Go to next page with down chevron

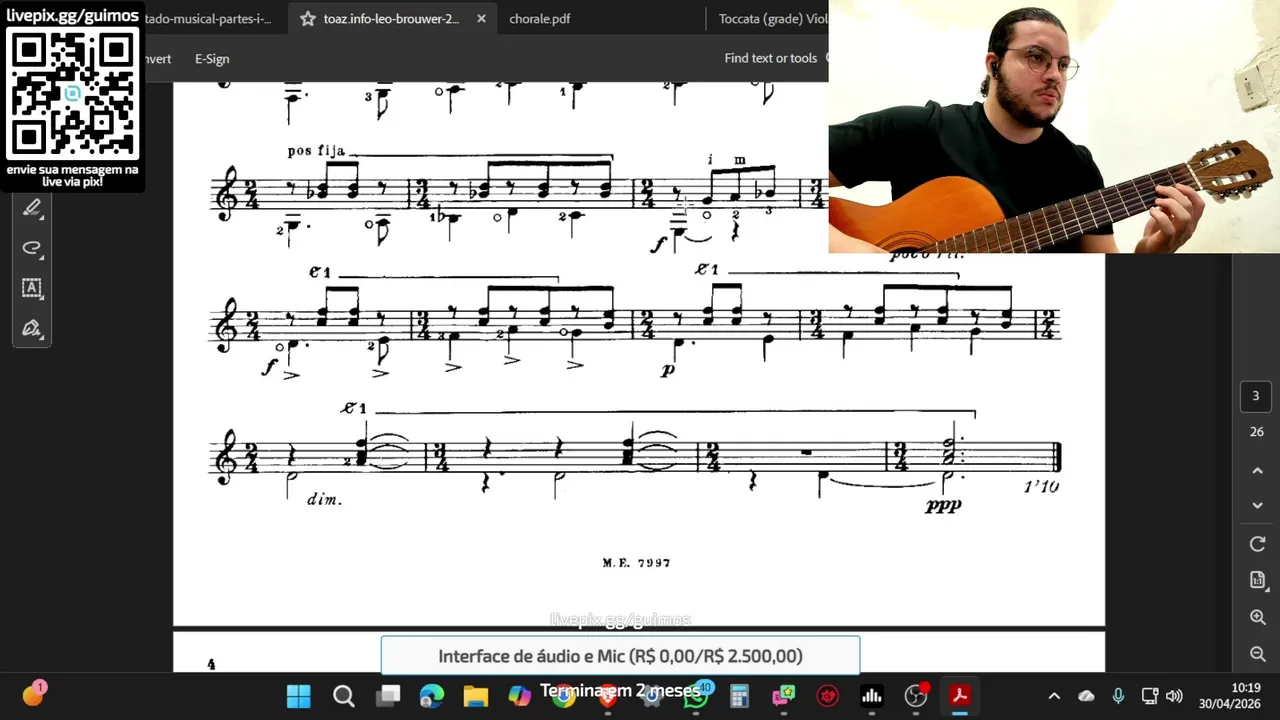[1258, 505]
